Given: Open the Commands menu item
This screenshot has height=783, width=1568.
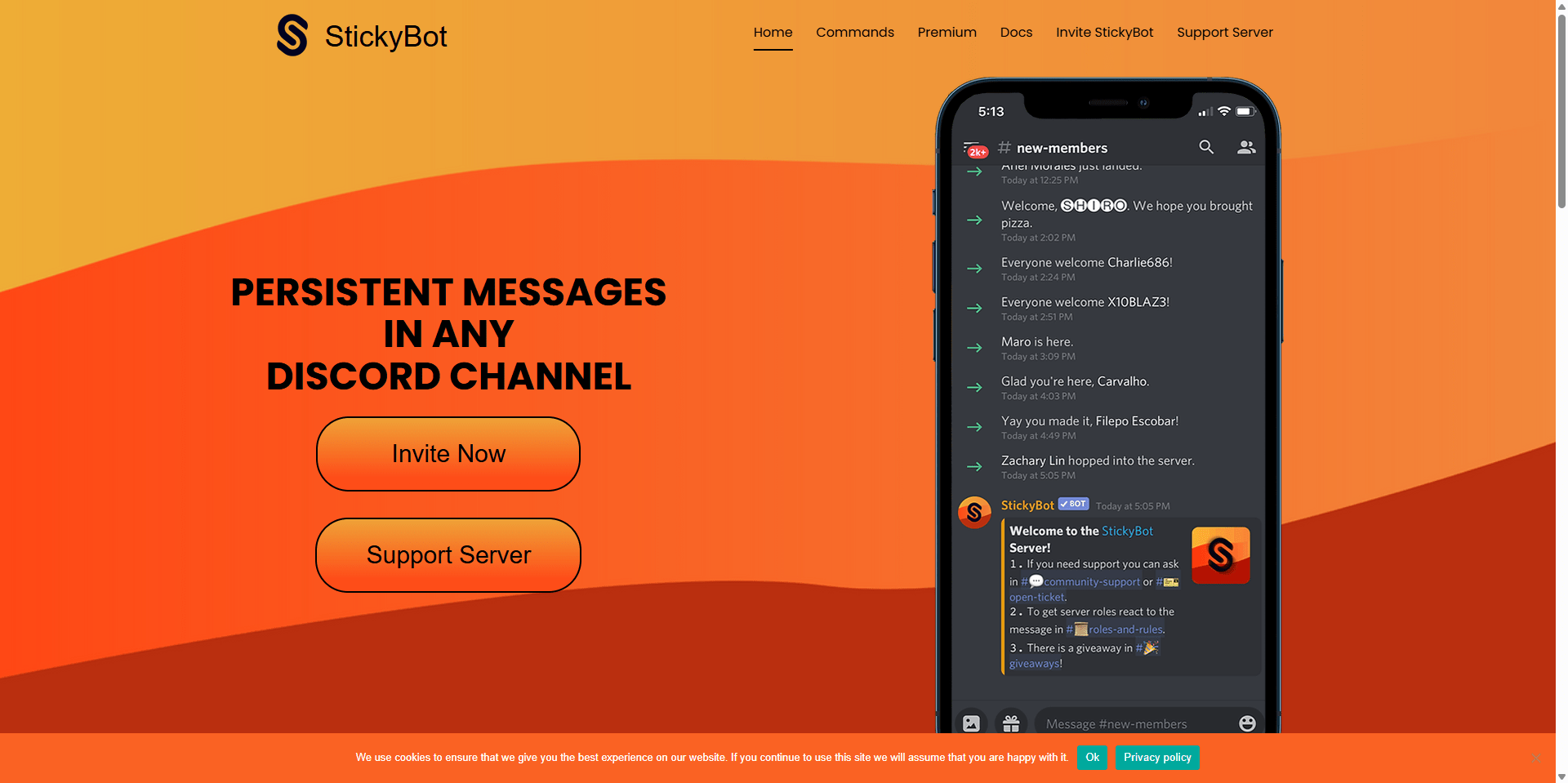Looking at the screenshot, I should click(x=854, y=33).
